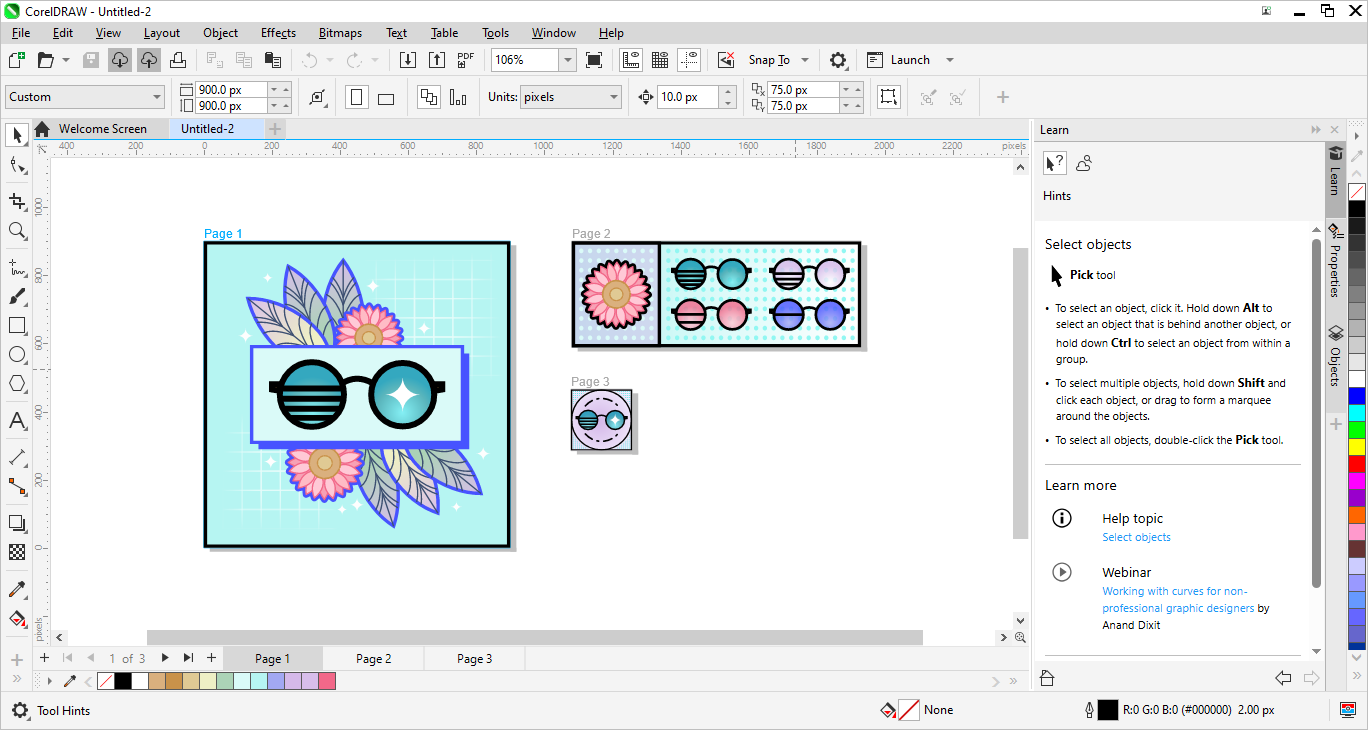
Task: Switch to the Page 2 tab
Action: (x=372, y=658)
